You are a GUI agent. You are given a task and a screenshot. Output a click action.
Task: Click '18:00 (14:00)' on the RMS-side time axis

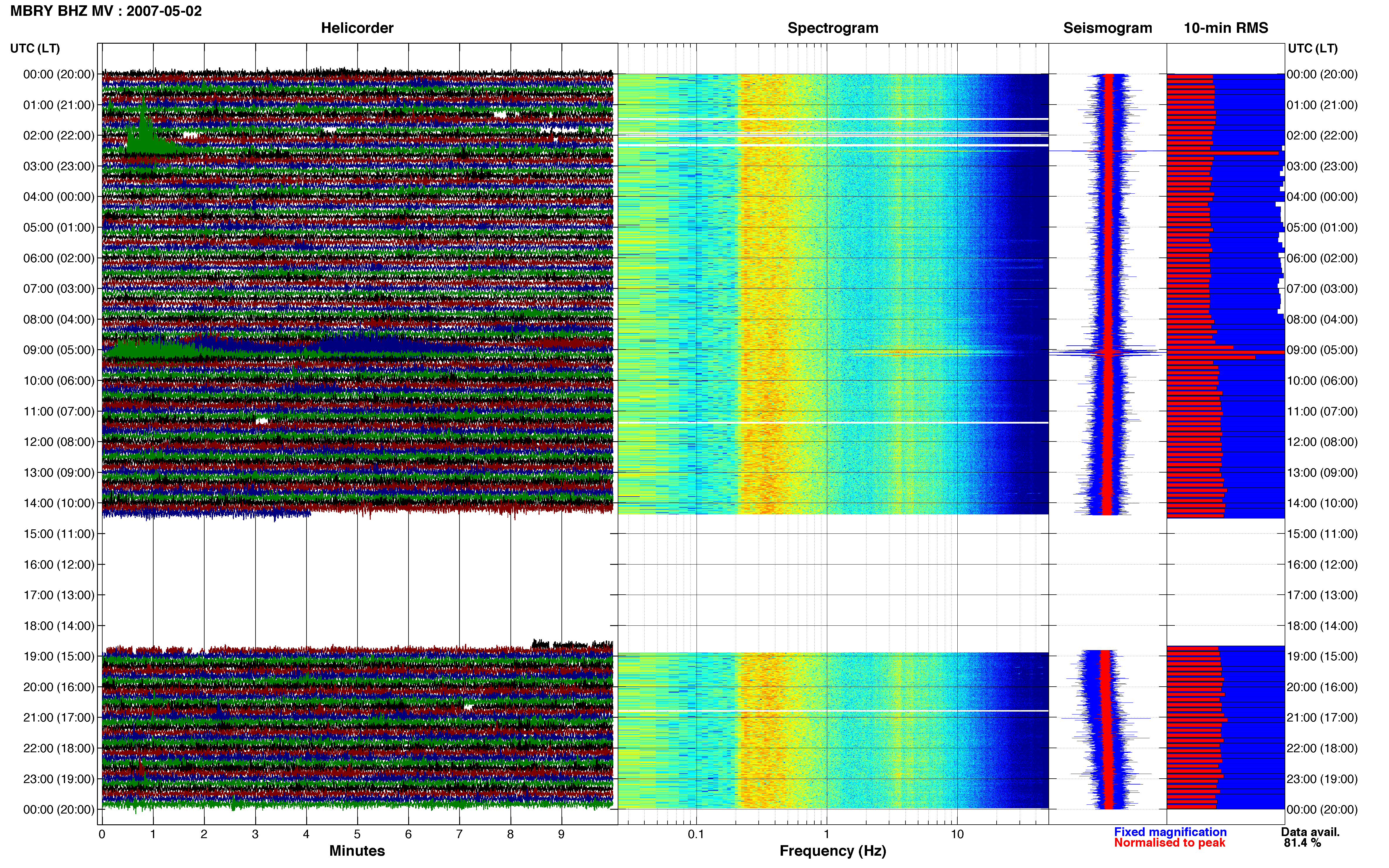(1322, 626)
